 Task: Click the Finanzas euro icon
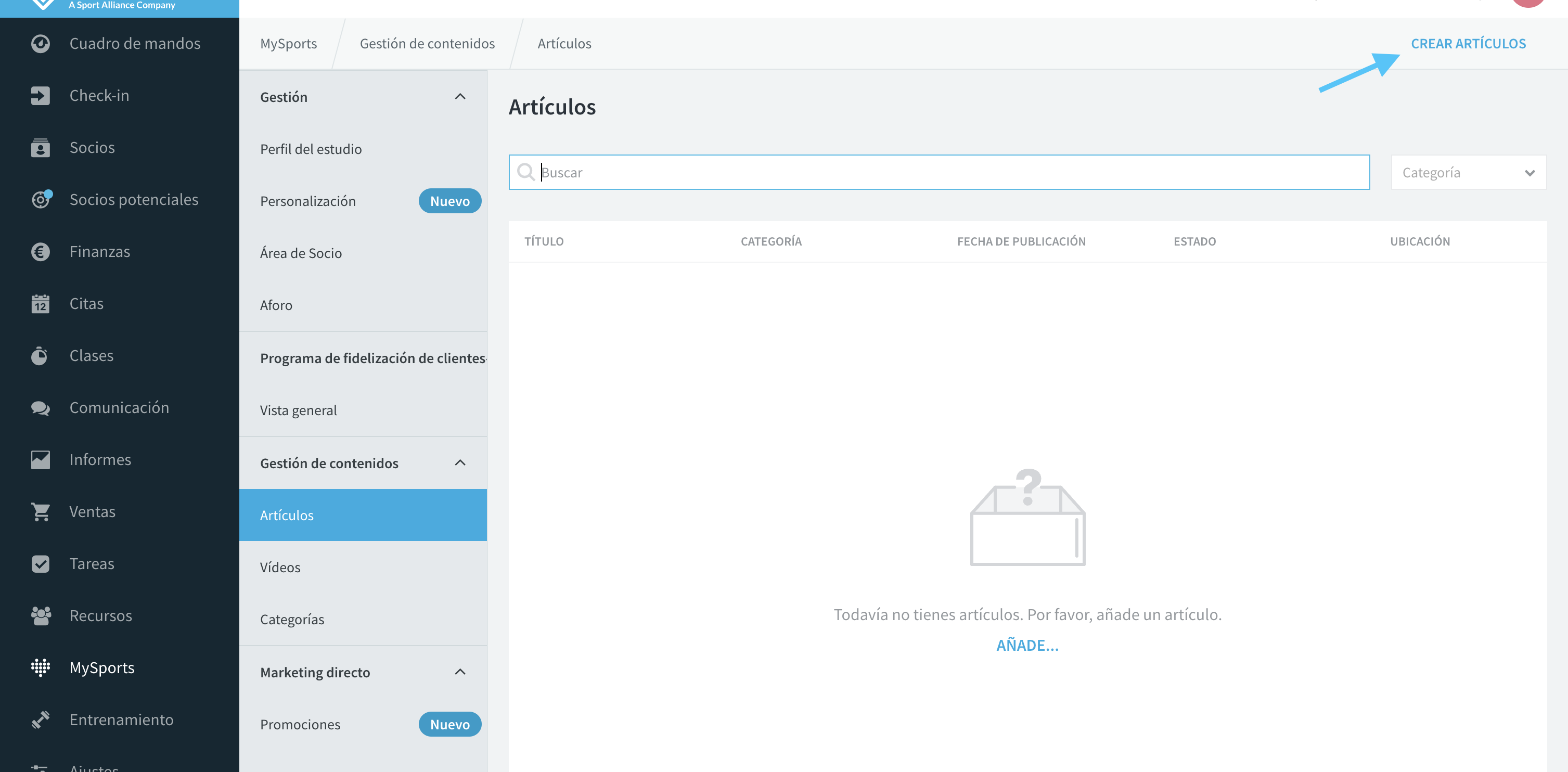[40, 251]
